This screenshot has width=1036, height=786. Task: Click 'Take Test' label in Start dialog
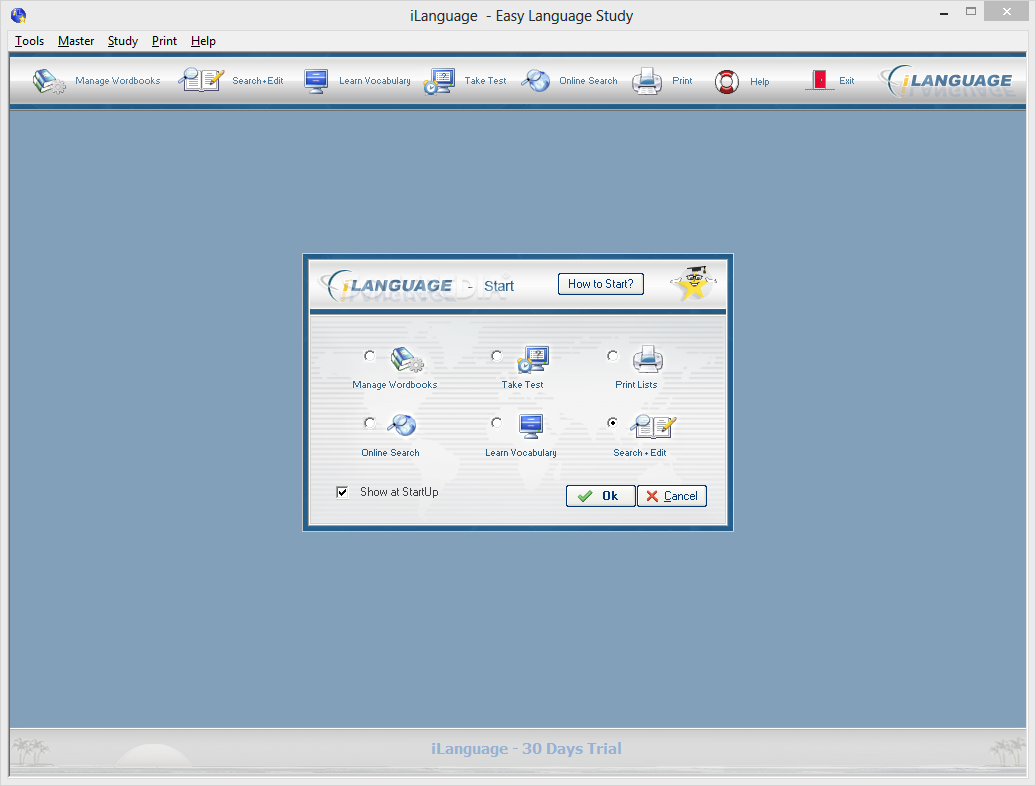[x=522, y=384]
